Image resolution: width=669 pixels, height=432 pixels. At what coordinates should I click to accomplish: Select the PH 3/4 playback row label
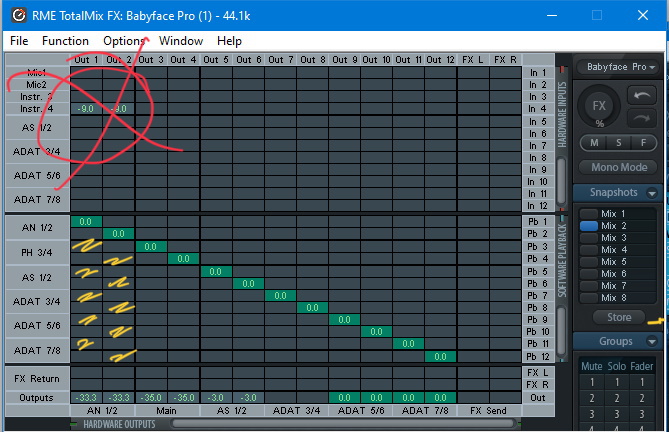[x=37, y=252]
